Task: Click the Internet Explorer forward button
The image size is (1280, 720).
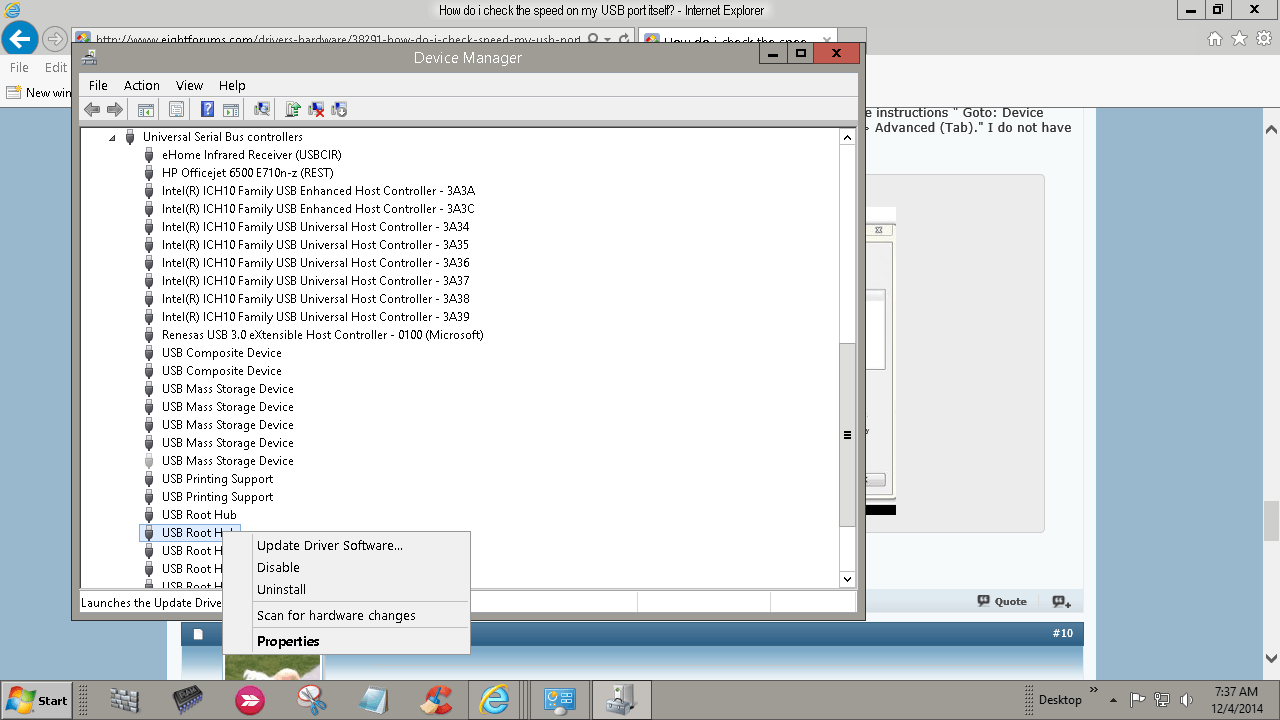Action: point(55,40)
